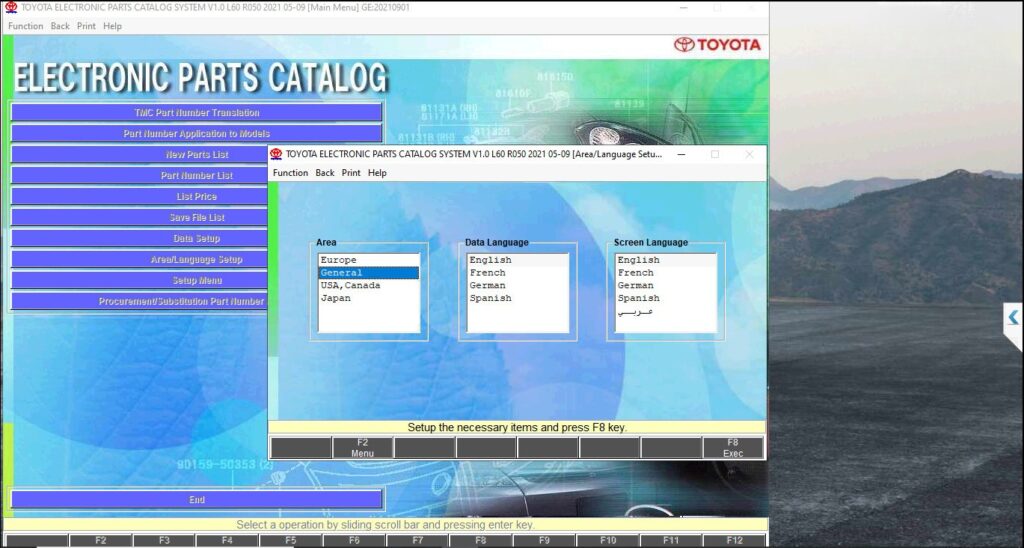
Task: Select Europe in the Area list
Action: (x=368, y=260)
